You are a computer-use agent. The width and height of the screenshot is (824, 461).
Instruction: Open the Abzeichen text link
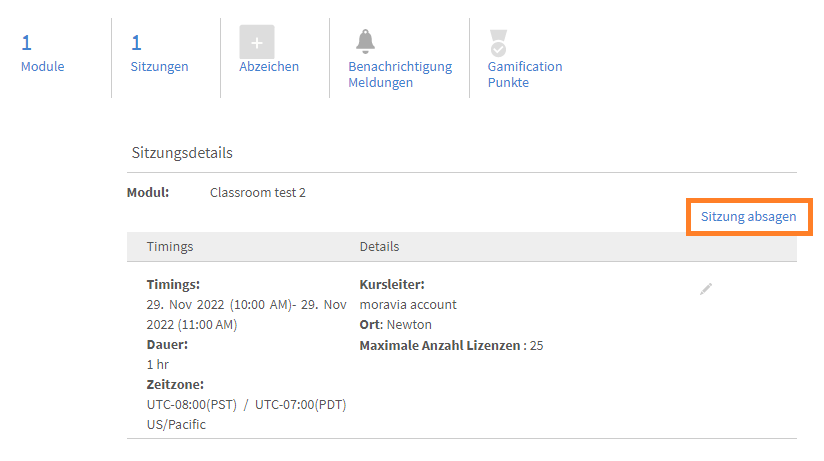(x=269, y=67)
